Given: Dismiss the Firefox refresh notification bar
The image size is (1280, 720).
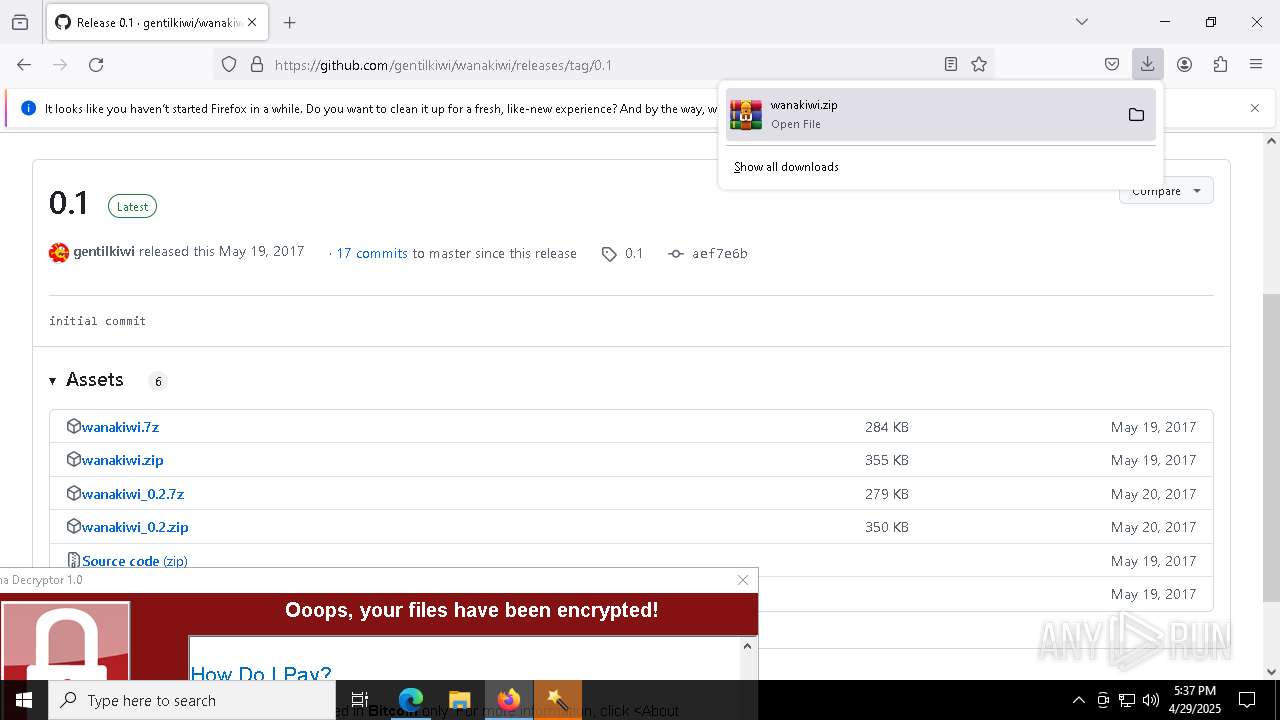Looking at the screenshot, I should pyautogui.click(x=1255, y=108).
